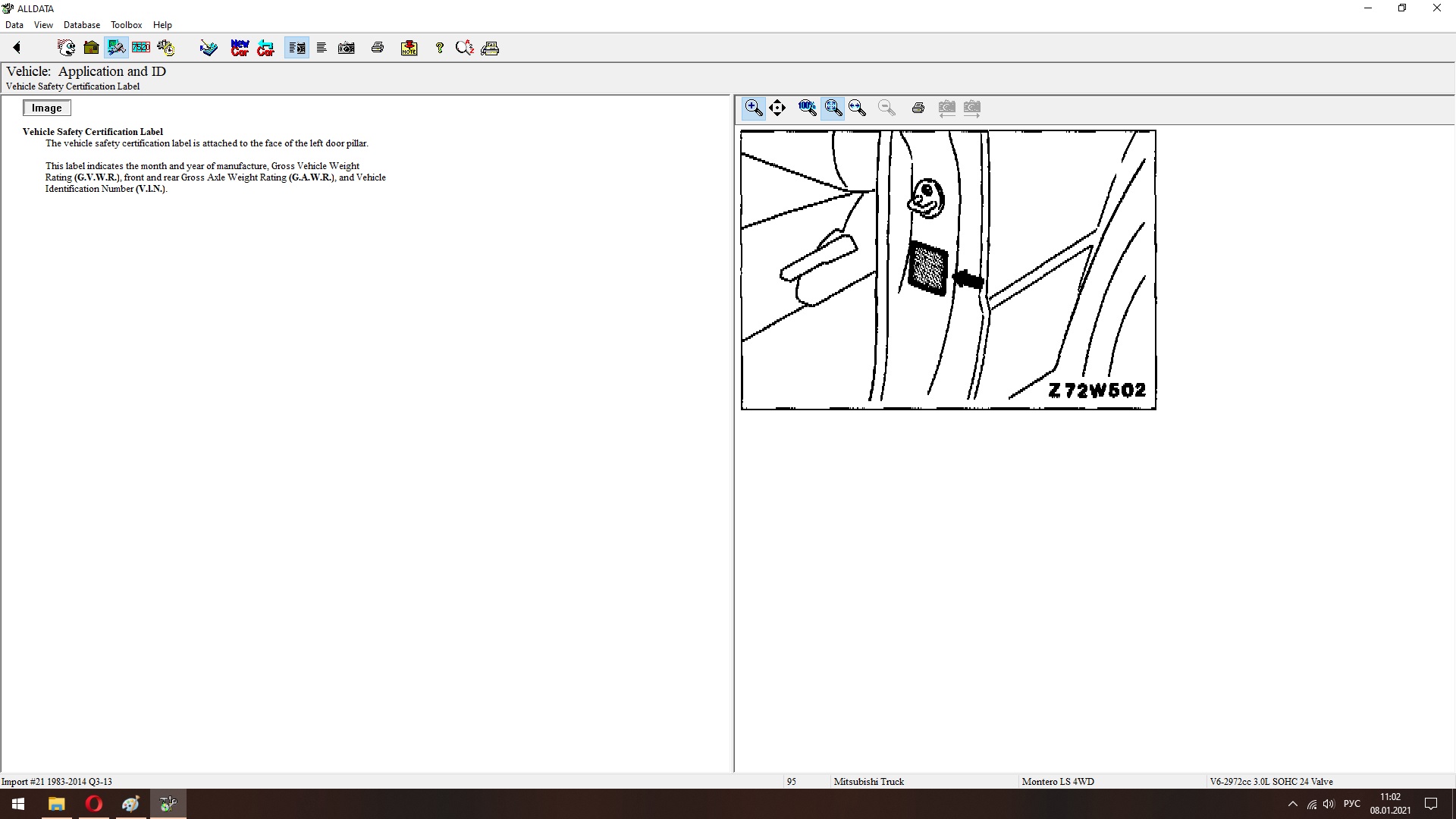
Task: Select the pan four-arrow tool
Action: click(777, 108)
